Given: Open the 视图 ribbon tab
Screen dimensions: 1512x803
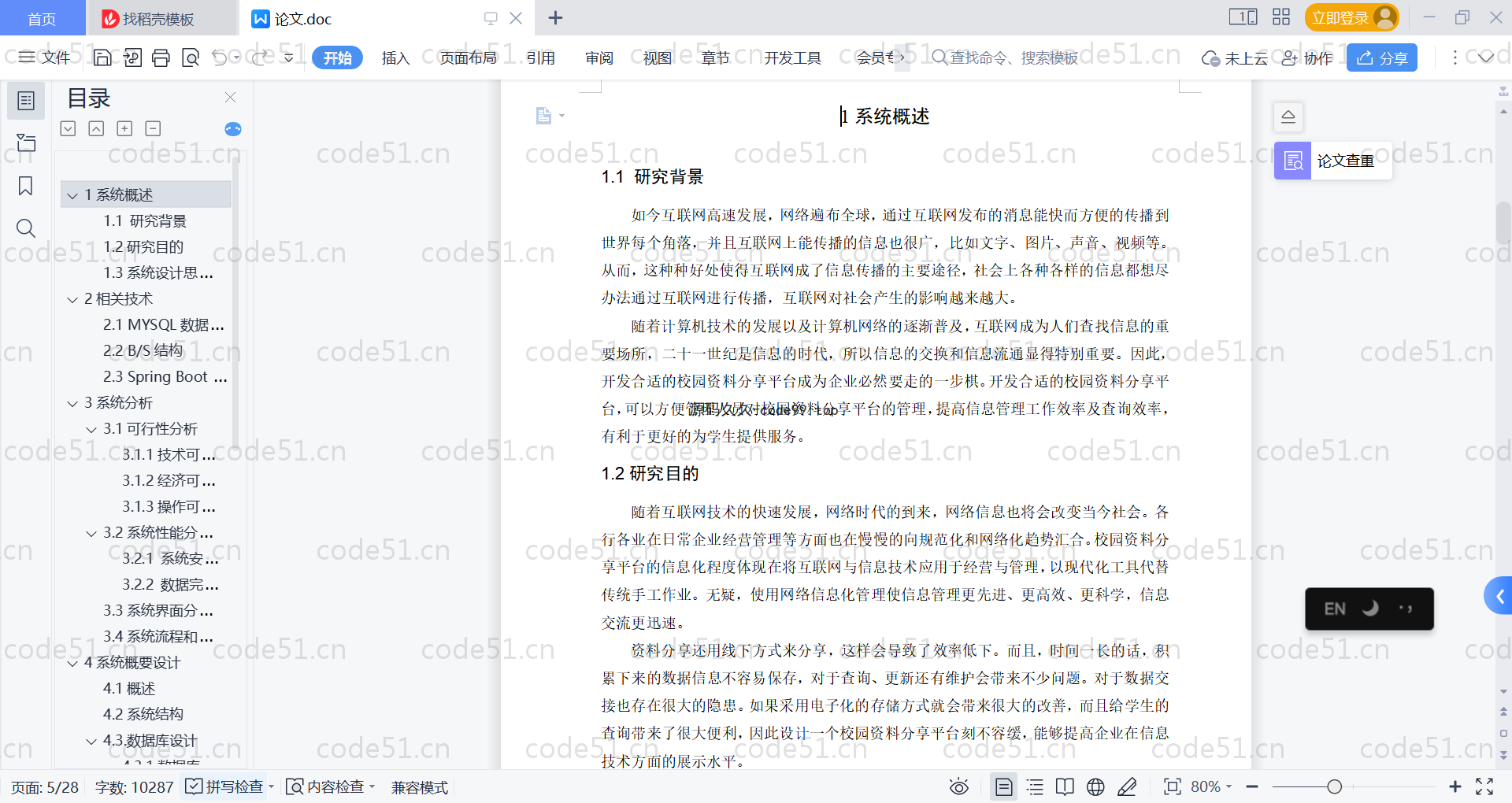Looking at the screenshot, I should tap(658, 58).
